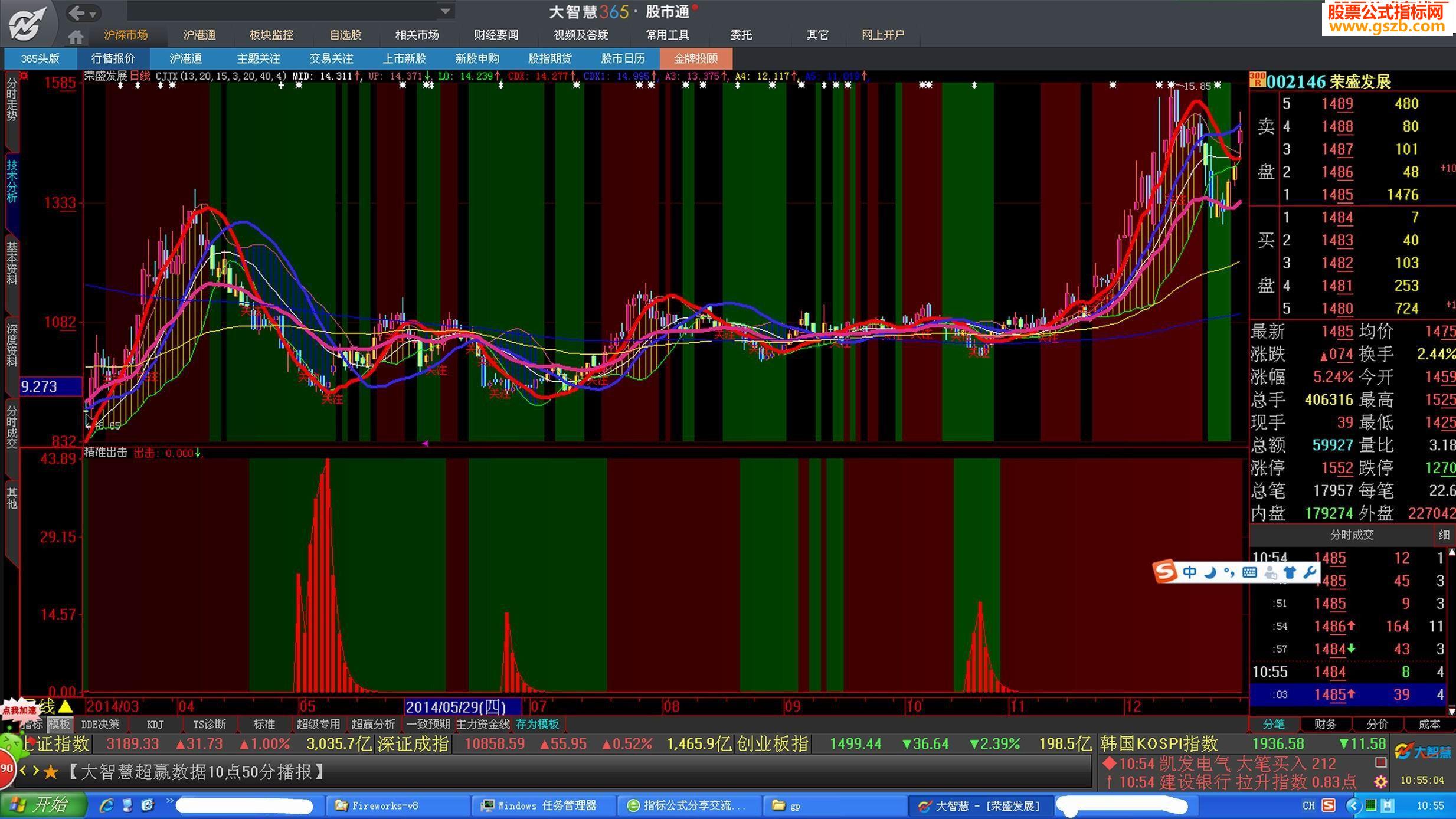Viewport: 1456px width, 819px height.
Task: Select the 模板 bottom tab
Action: point(59,724)
